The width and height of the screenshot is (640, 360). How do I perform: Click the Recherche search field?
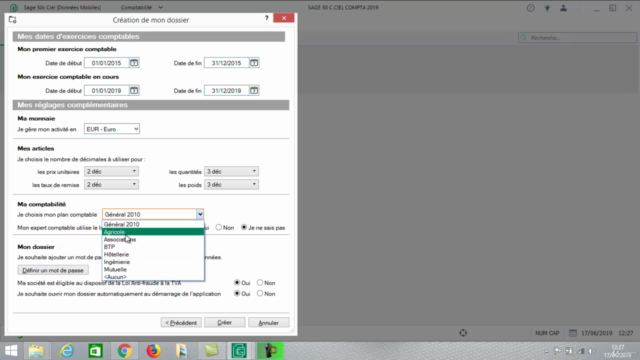(577, 38)
